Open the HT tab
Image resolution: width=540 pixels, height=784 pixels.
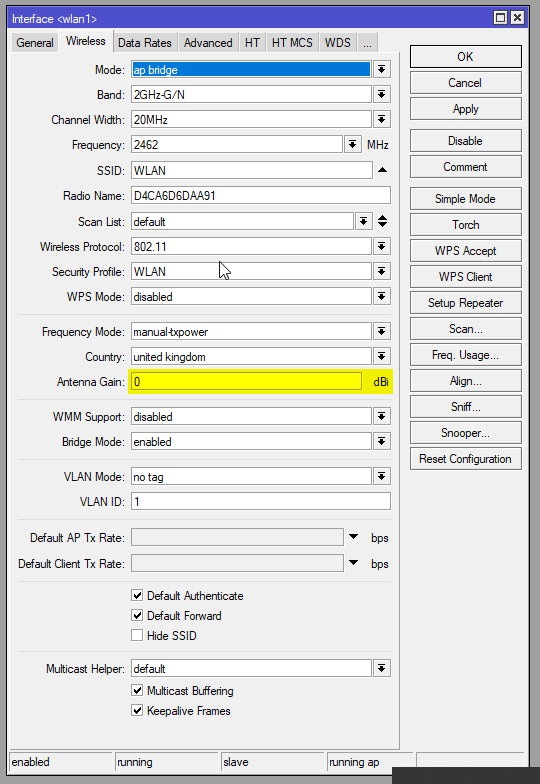252,43
